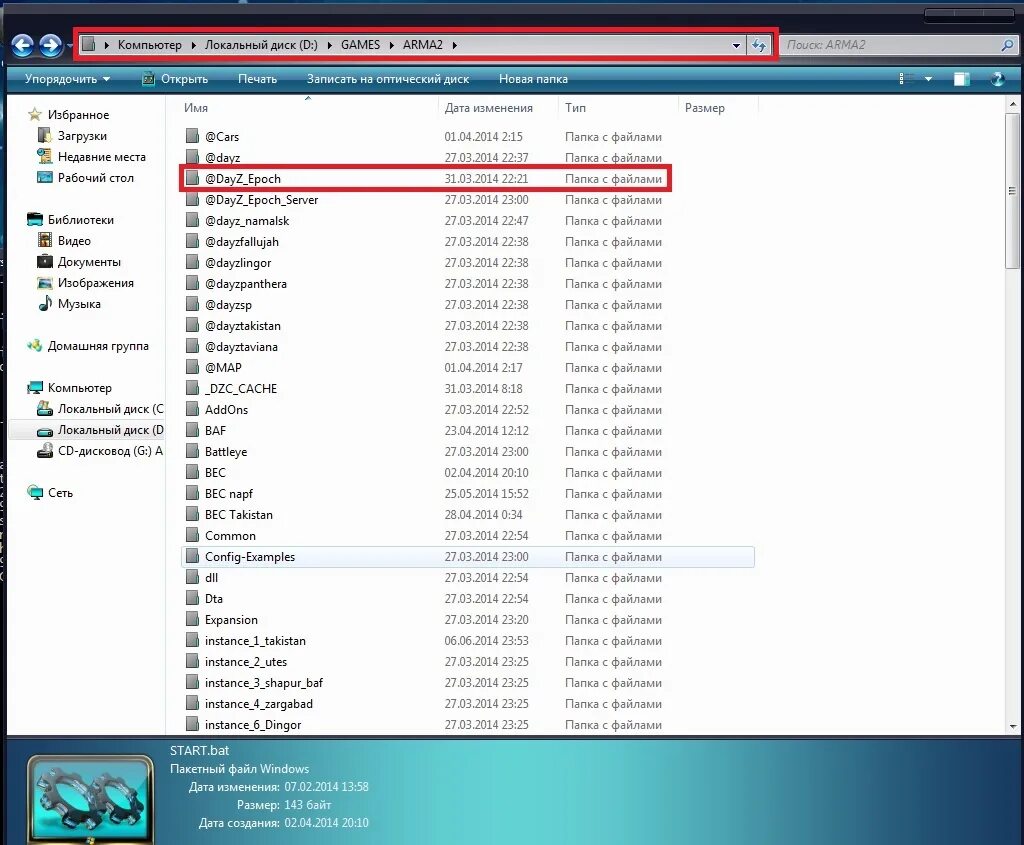Select the @dayz_namalsk folder name
Viewport: 1024px width, 845px height.
(247, 221)
